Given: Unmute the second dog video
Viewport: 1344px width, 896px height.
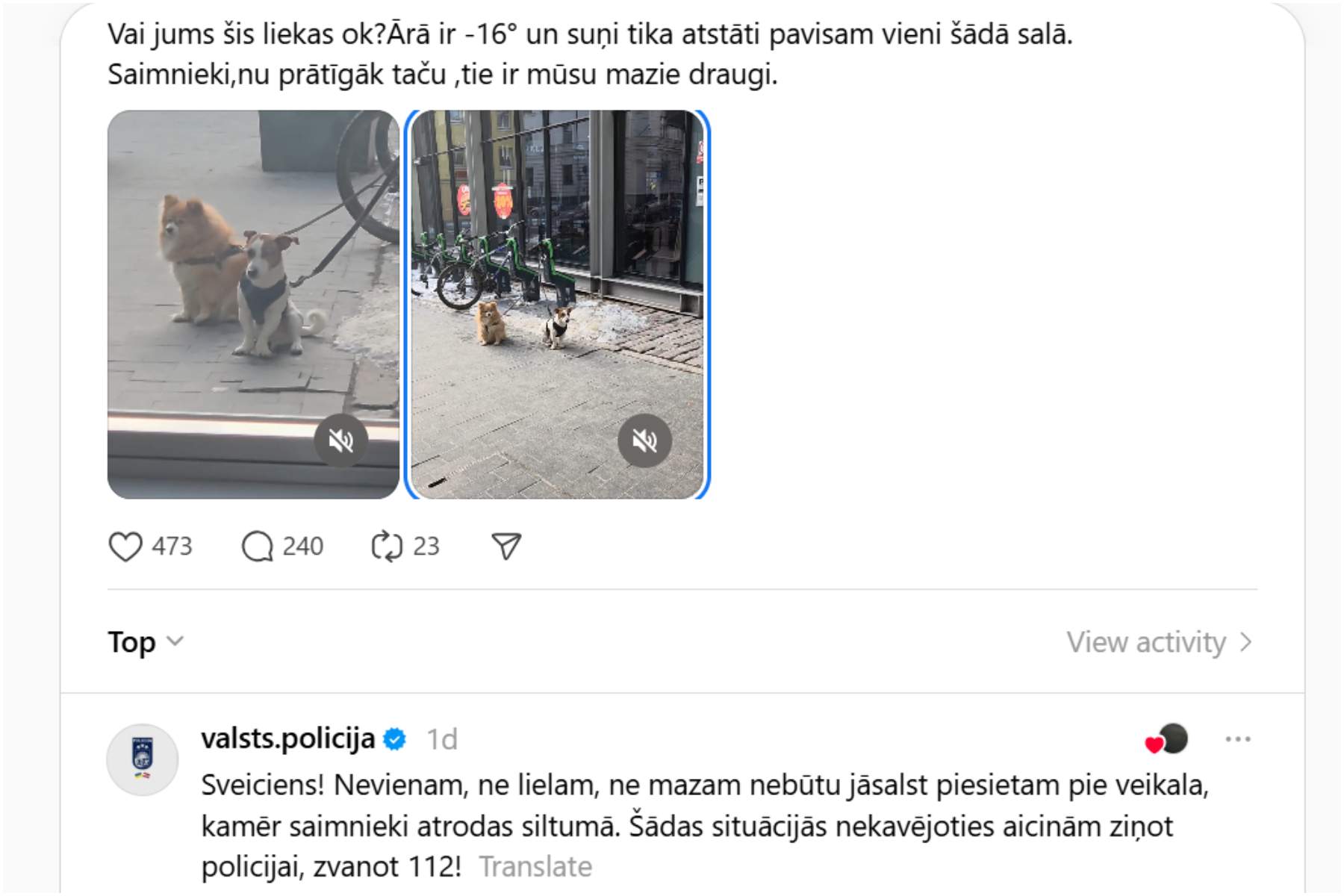Looking at the screenshot, I should 645,441.
